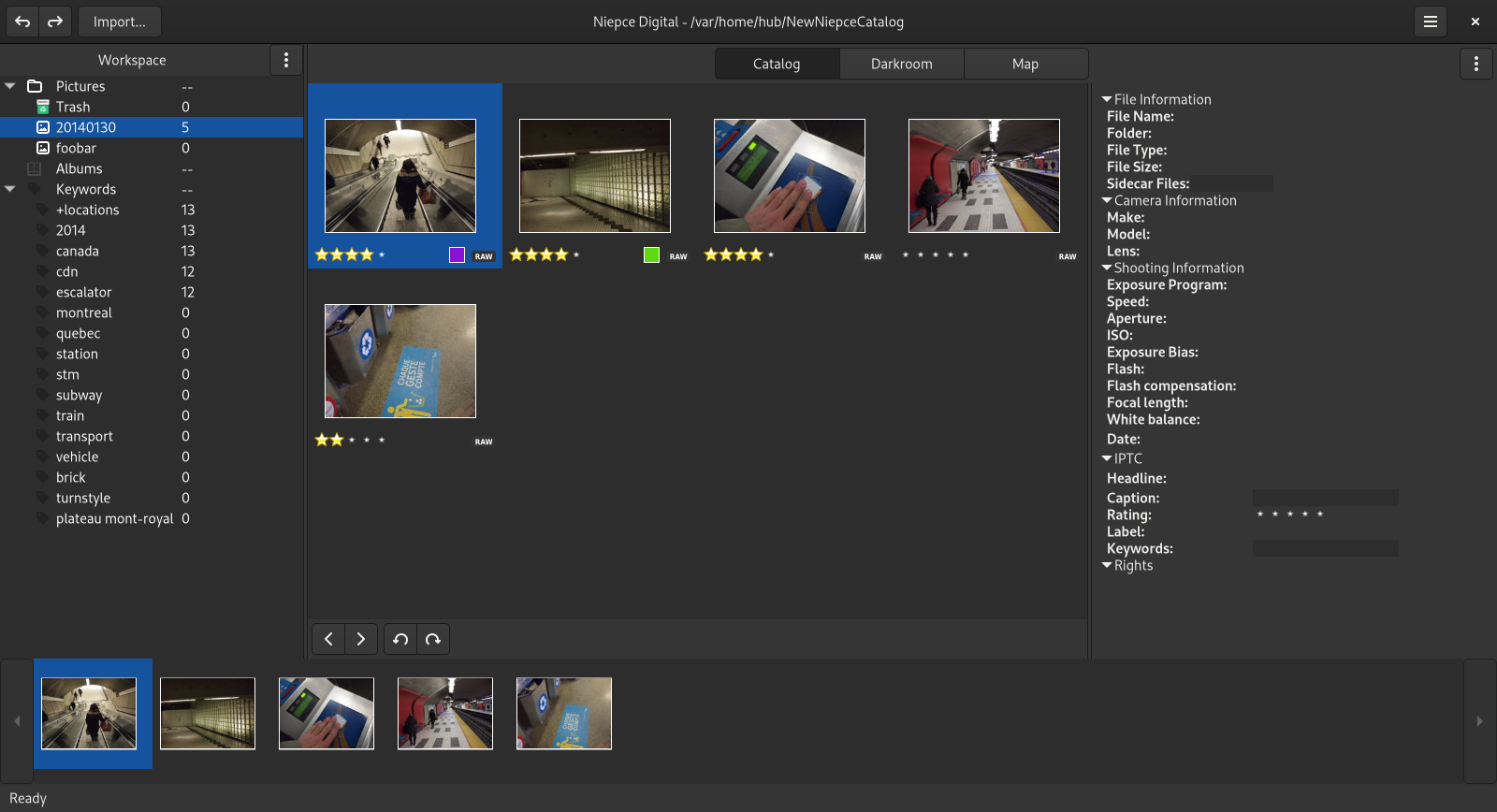Image resolution: width=1497 pixels, height=812 pixels.
Task: Click the Sidecar Files value field
Action: coord(1231,183)
